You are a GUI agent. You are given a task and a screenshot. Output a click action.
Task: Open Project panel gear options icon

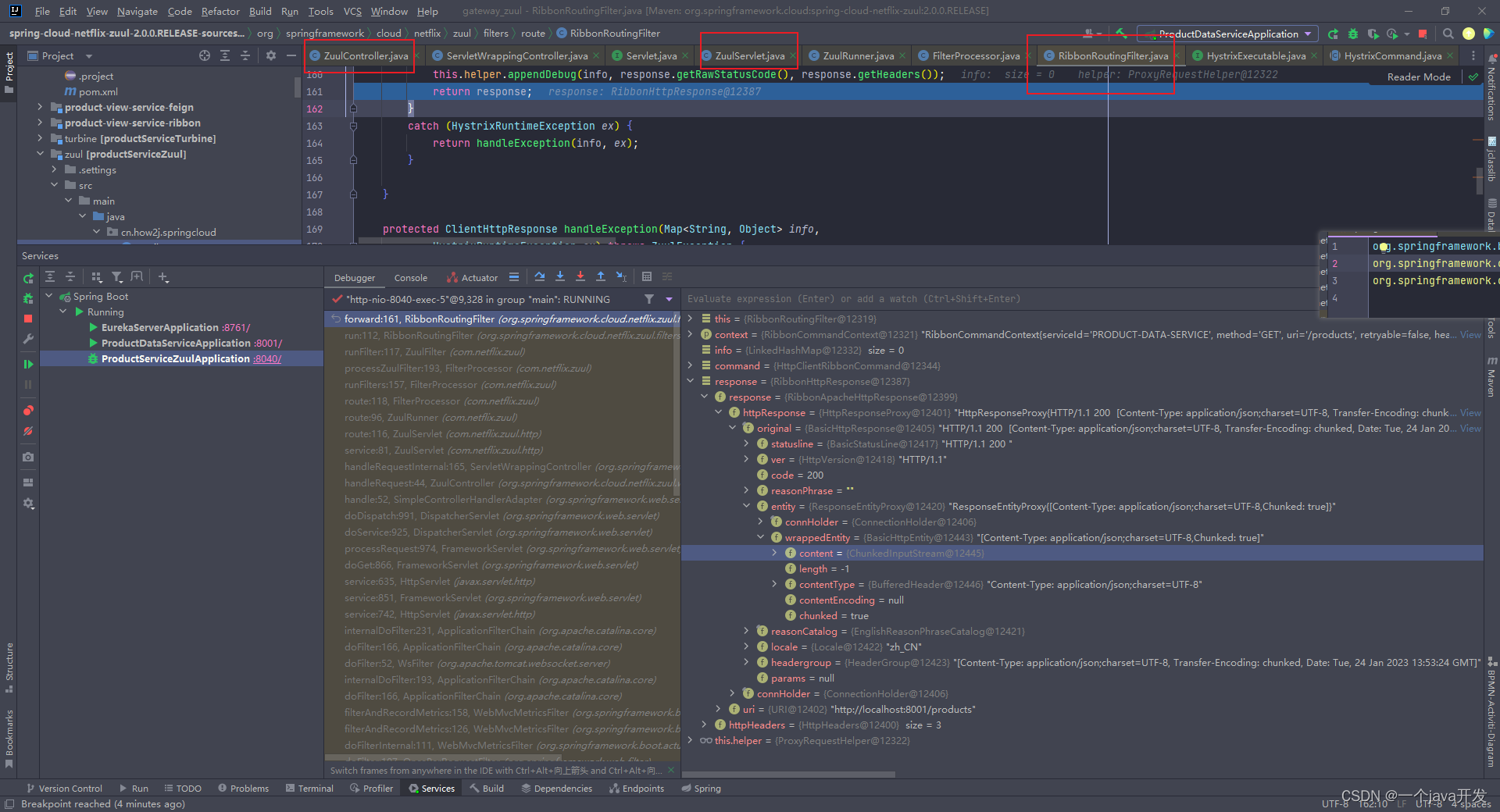271,55
